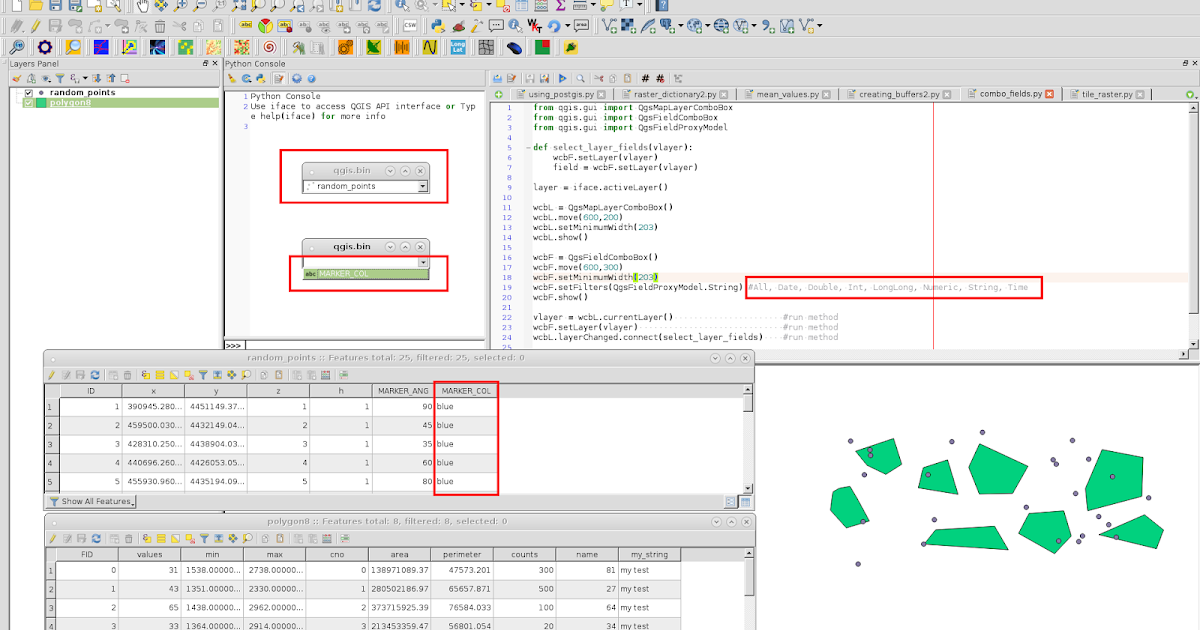This screenshot has height=630, width=1200.
Task: Open a script file in the Python editor
Action: click(498, 79)
